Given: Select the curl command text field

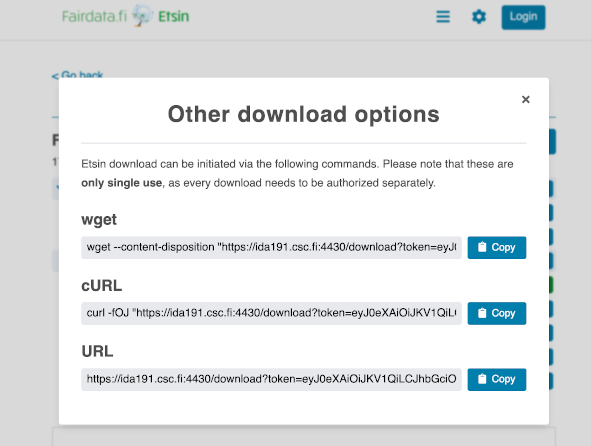Looking at the screenshot, I should coord(271,313).
